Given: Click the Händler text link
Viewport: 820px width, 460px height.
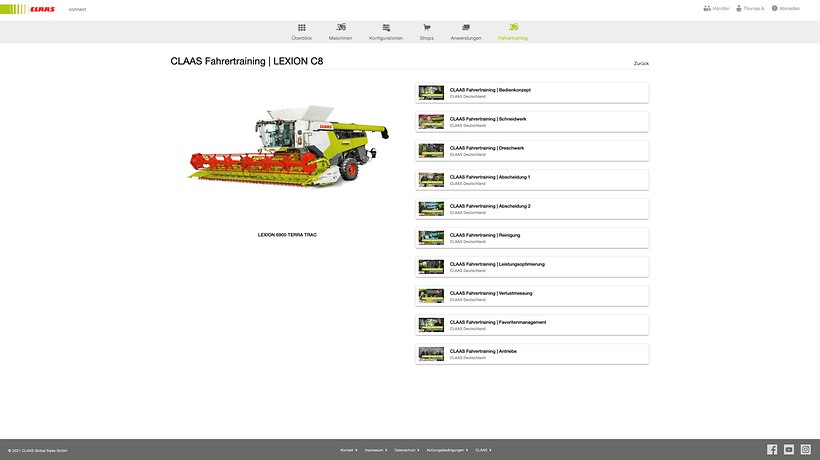Looking at the screenshot, I should coord(721,8).
